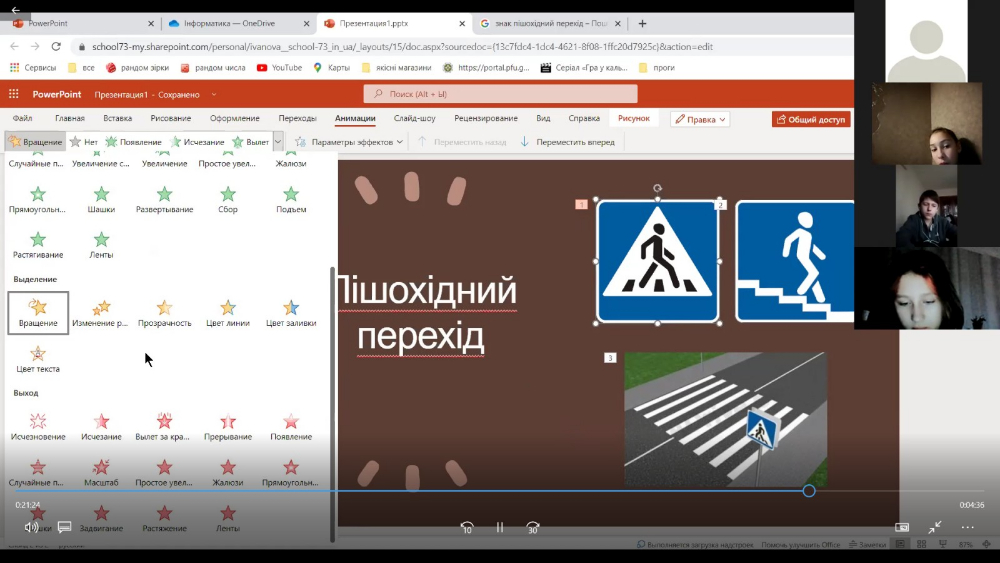Toggle captions in the video player
This screenshot has height=563, width=1000.
point(64,527)
